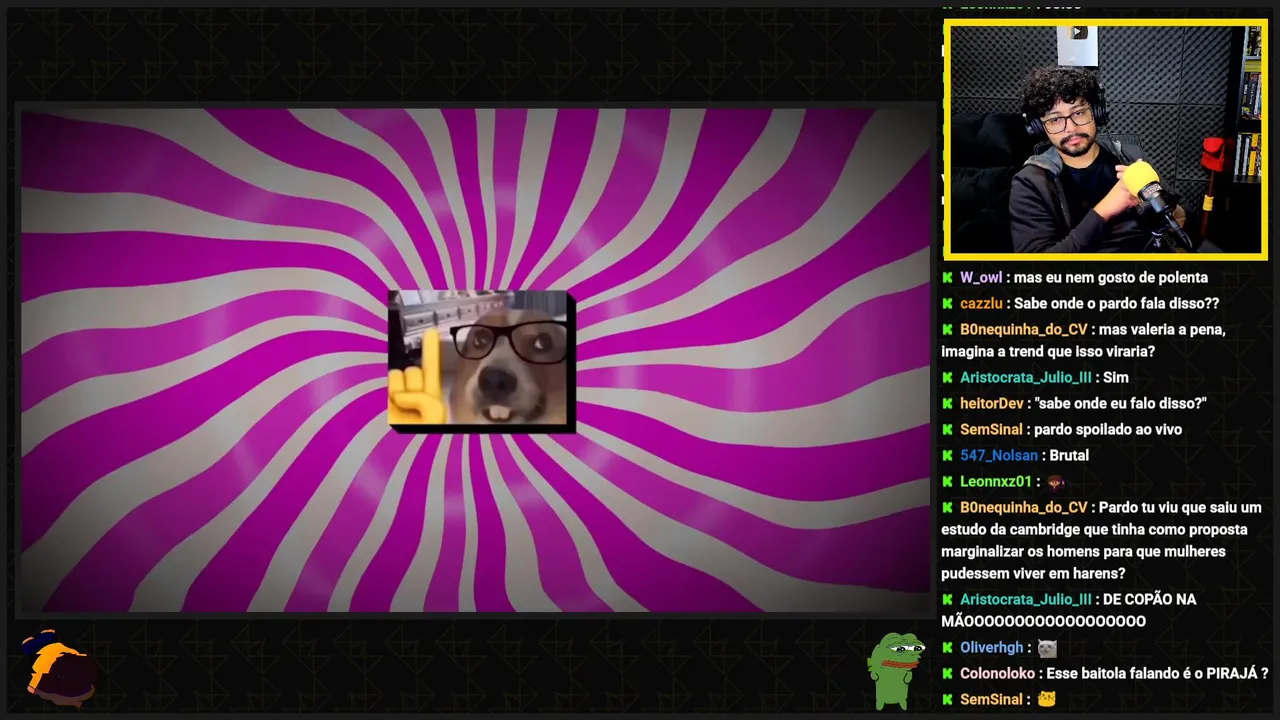The image size is (1280, 720).
Task: Click Kick badge next to Oliverhgh
Action: [x=947, y=648]
